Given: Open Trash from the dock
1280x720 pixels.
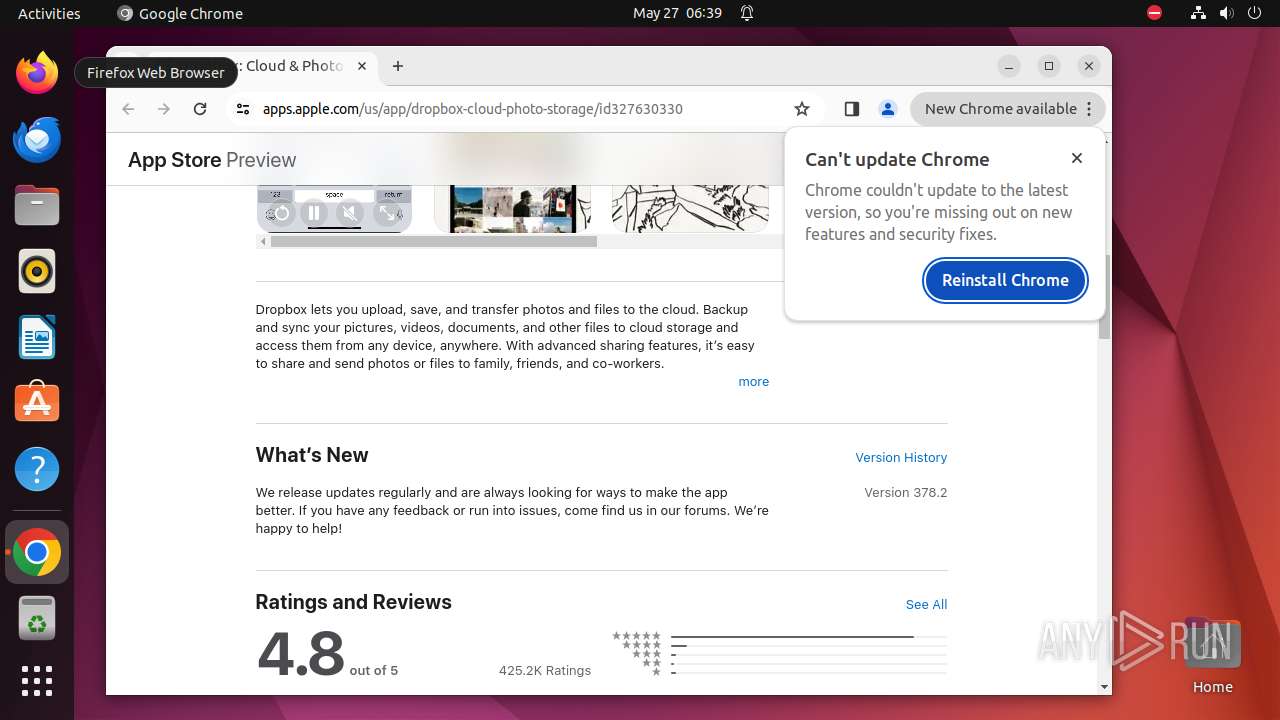Looking at the screenshot, I should tap(37, 618).
